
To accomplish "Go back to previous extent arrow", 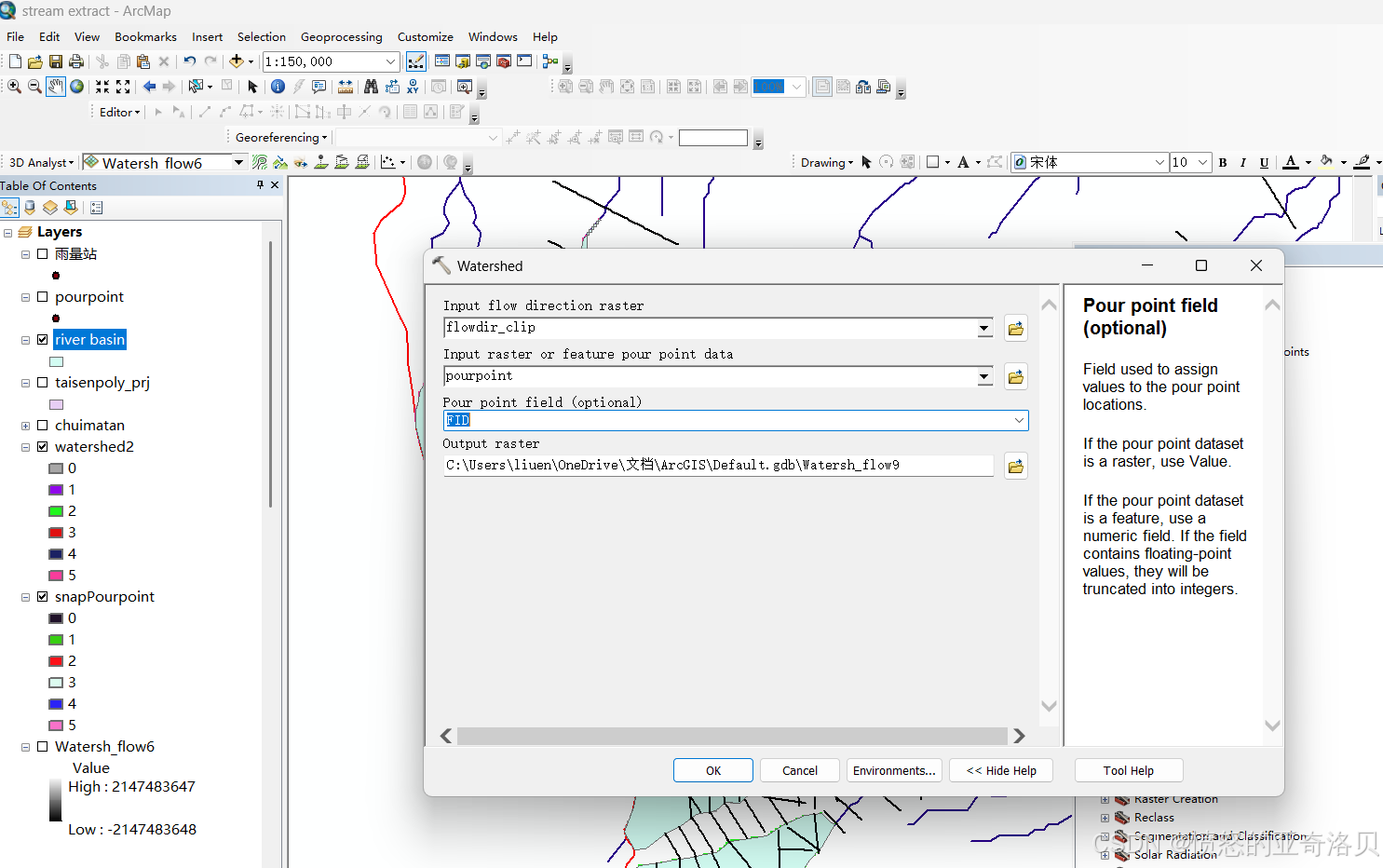I will pyautogui.click(x=149, y=87).
